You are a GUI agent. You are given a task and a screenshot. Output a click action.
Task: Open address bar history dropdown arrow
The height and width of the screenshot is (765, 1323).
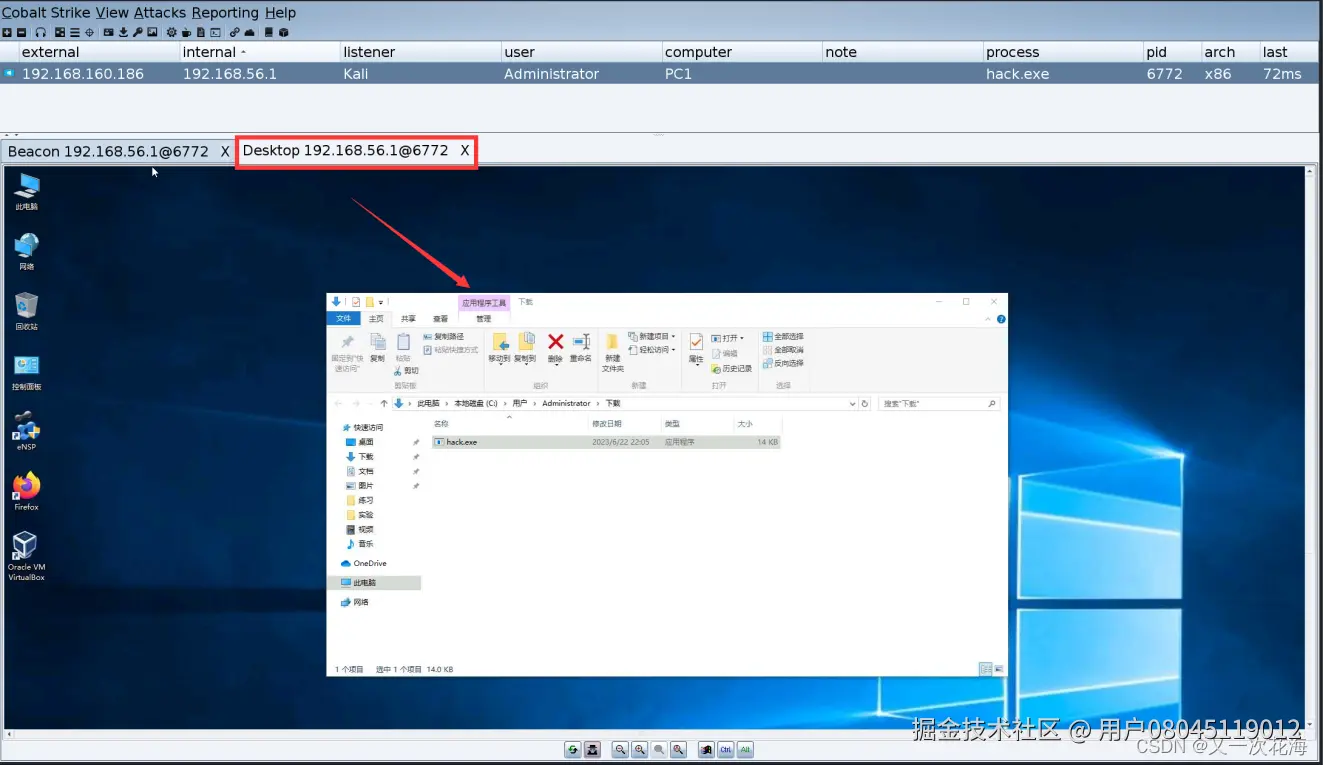click(852, 403)
